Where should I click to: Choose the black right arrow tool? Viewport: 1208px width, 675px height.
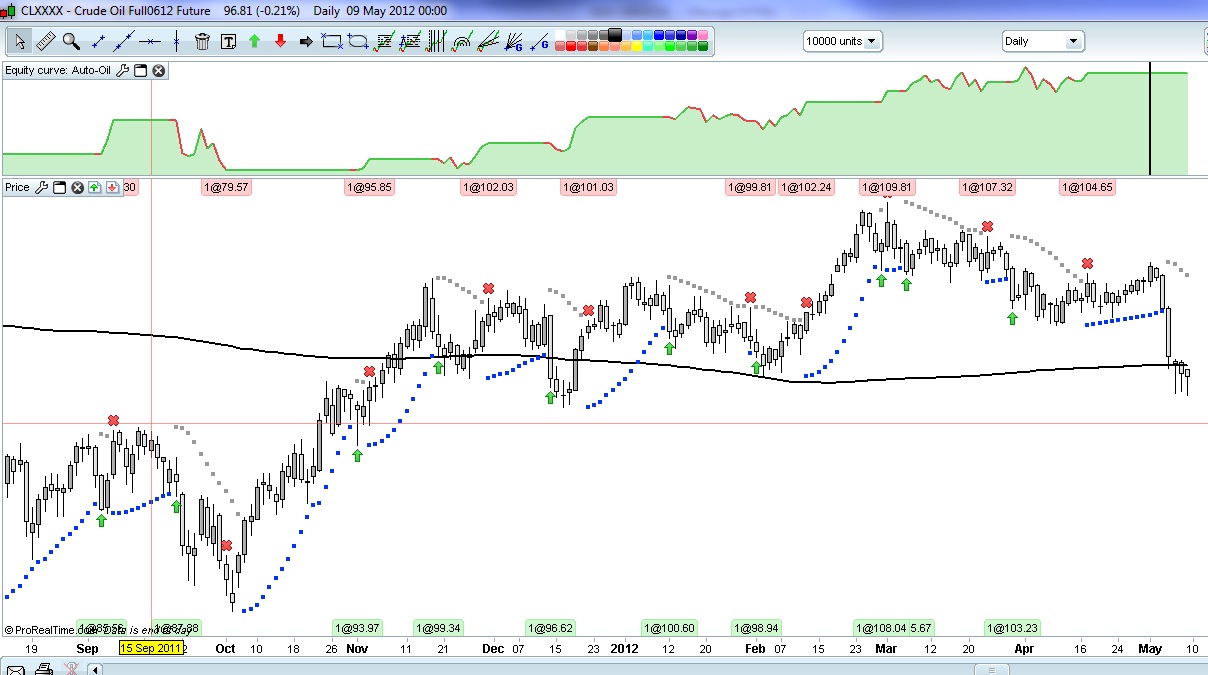[x=306, y=41]
